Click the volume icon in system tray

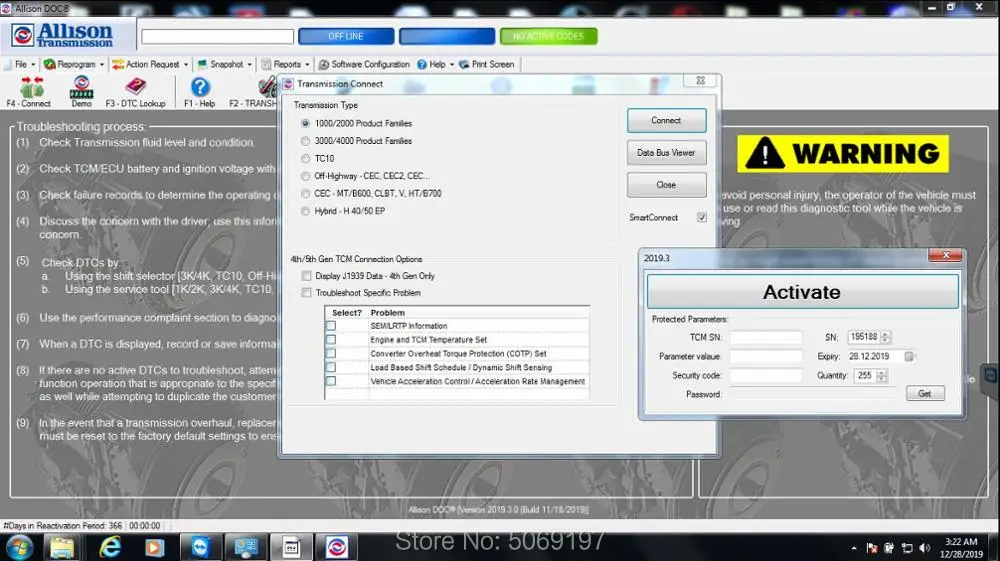[925, 548]
